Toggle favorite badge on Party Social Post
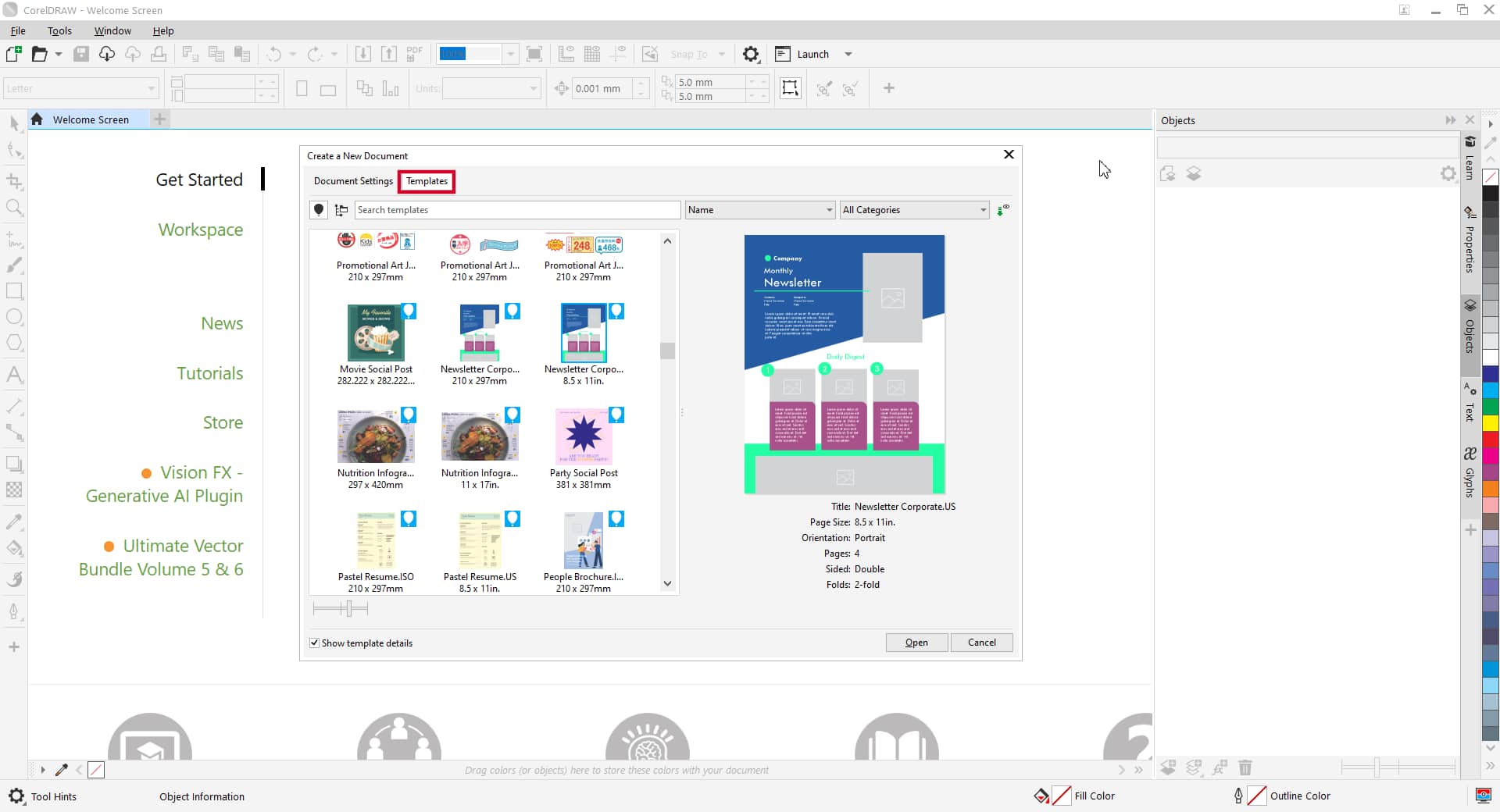This screenshot has width=1500, height=812. [616, 415]
